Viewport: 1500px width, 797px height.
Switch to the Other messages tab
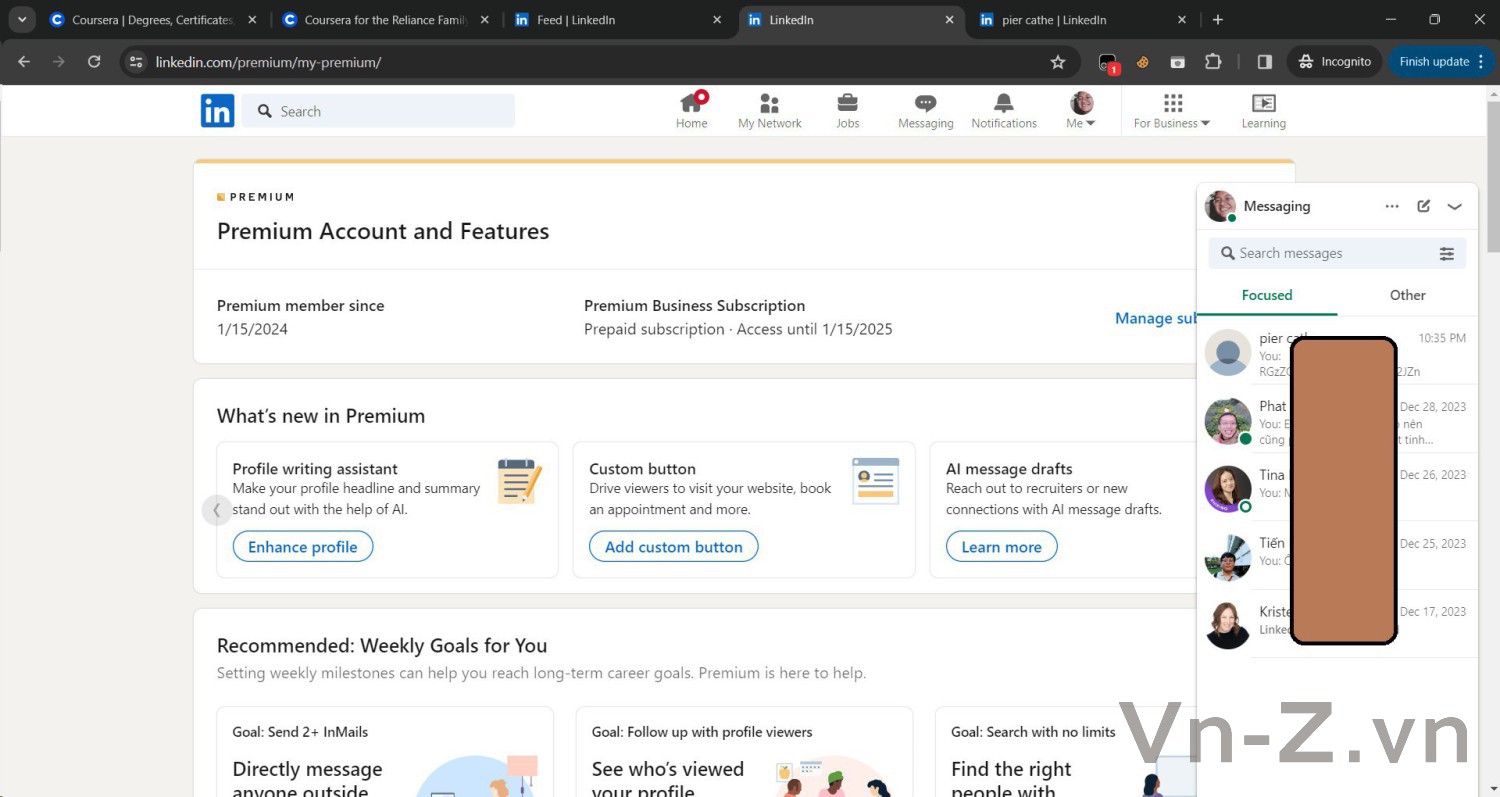(1407, 295)
